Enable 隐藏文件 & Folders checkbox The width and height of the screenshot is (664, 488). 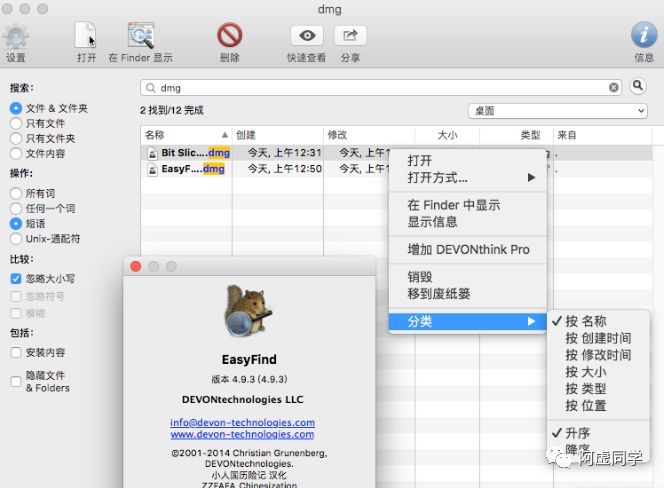point(16,381)
